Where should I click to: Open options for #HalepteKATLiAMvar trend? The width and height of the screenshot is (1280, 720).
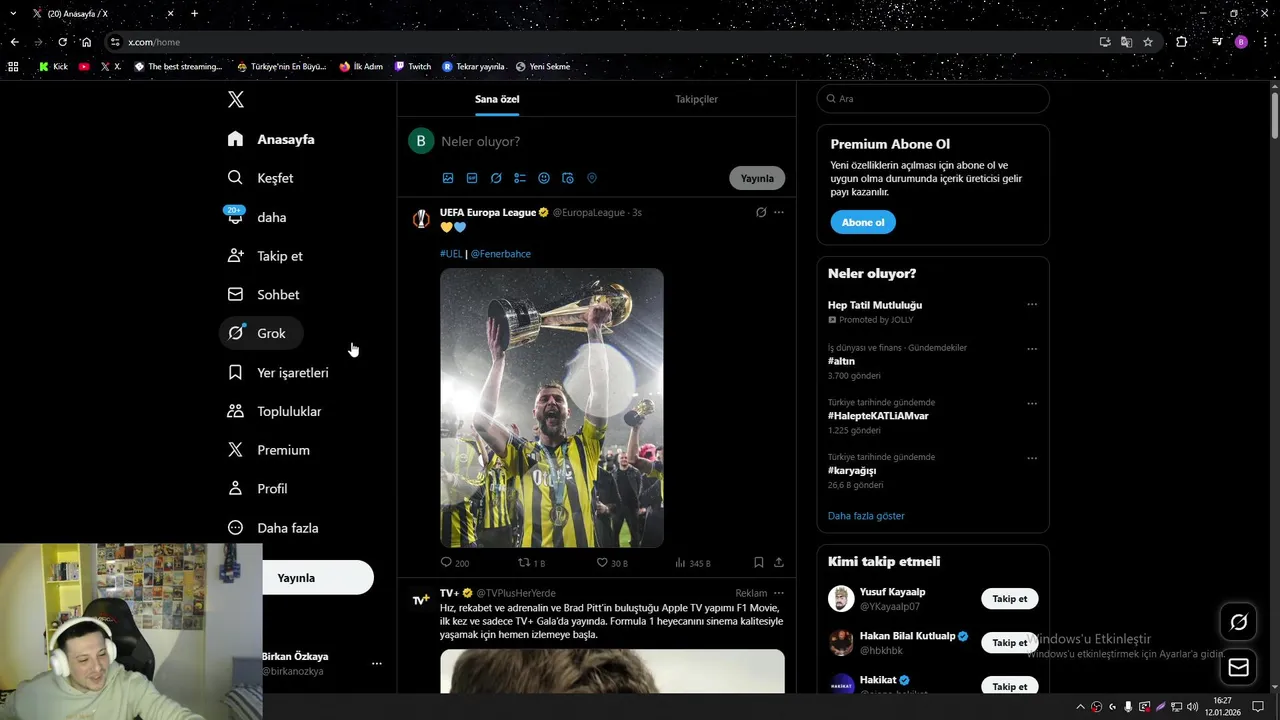pos(1032,404)
